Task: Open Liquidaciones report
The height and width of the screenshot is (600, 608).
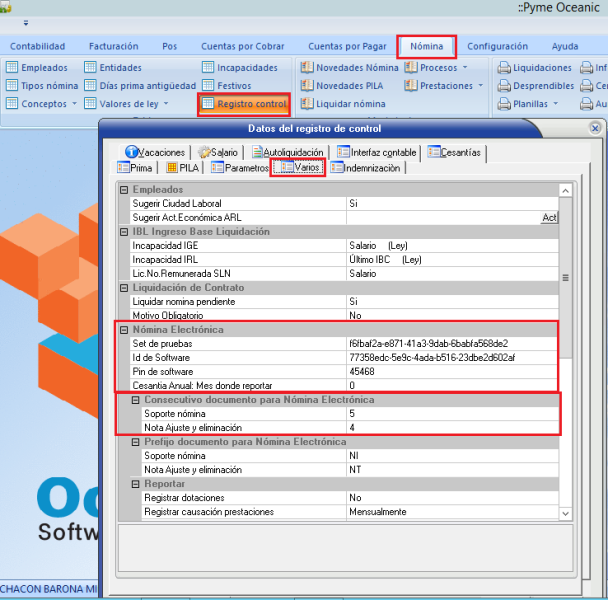Action: tap(542, 68)
